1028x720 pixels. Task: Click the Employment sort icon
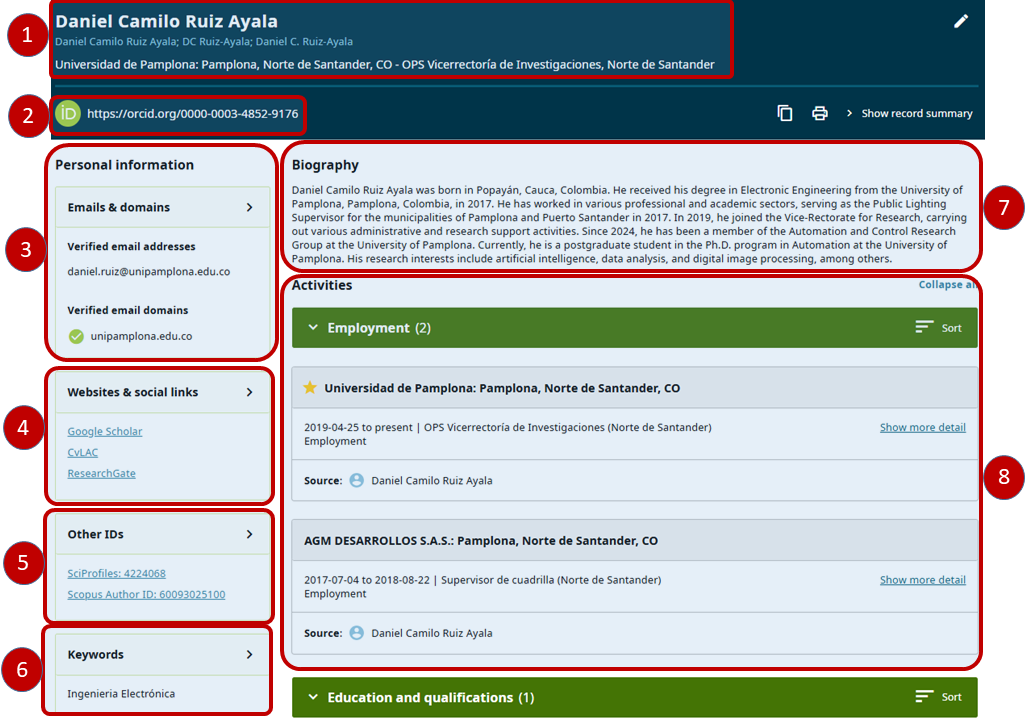pos(925,328)
